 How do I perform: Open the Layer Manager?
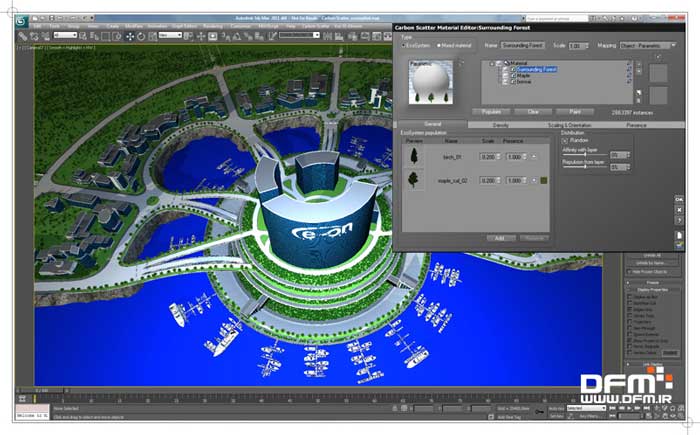(x=353, y=36)
